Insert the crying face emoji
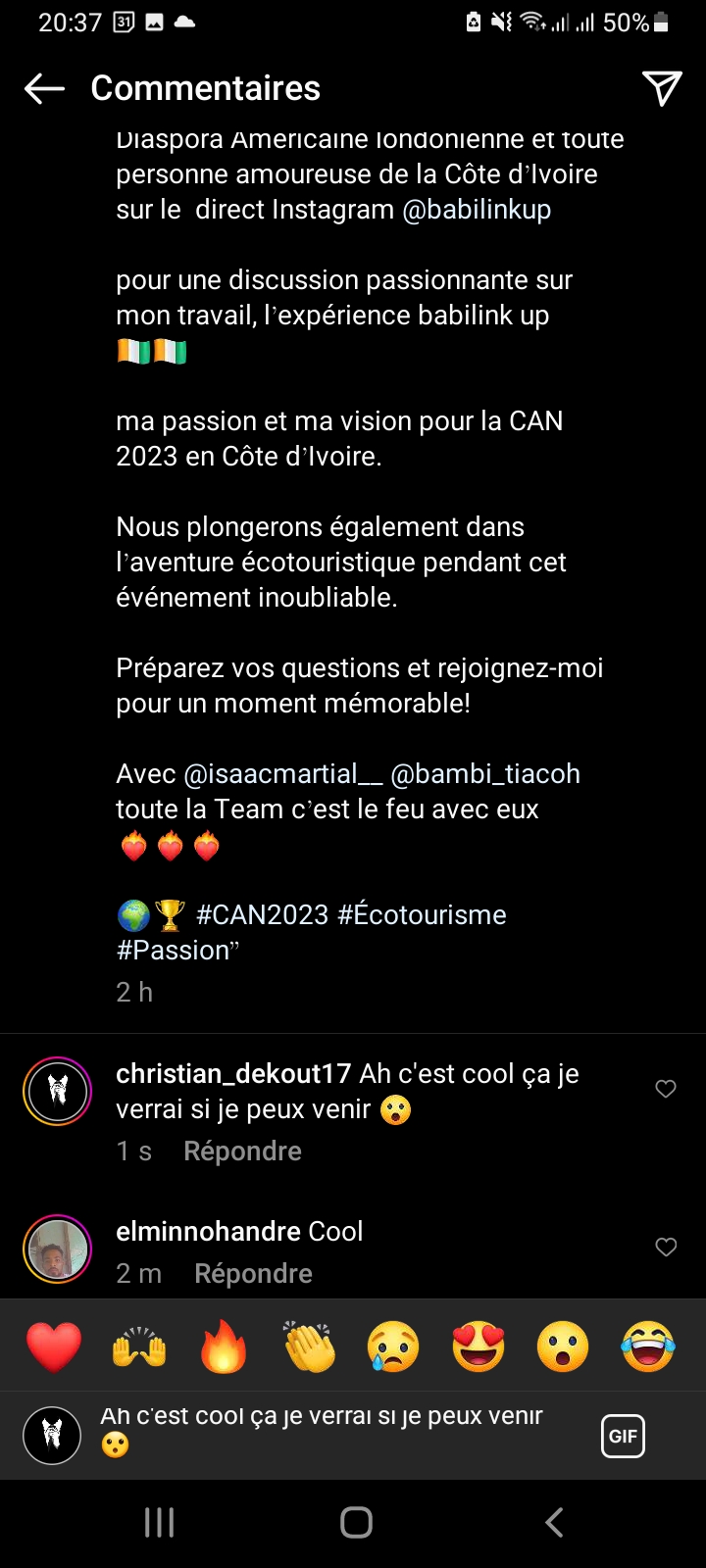The width and height of the screenshot is (706, 1568). tap(393, 1347)
